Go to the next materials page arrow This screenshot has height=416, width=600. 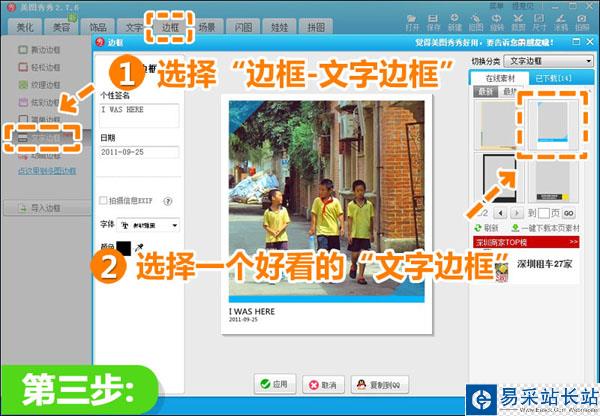tap(517, 213)
